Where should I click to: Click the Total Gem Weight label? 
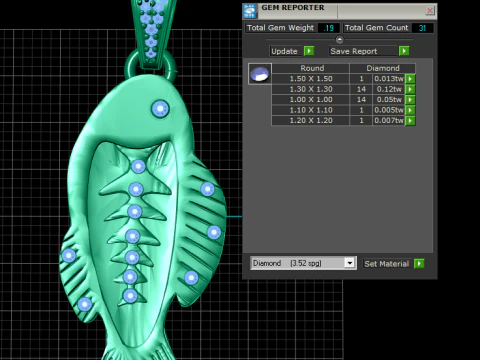pyautogui.click(x=280, y=28)
